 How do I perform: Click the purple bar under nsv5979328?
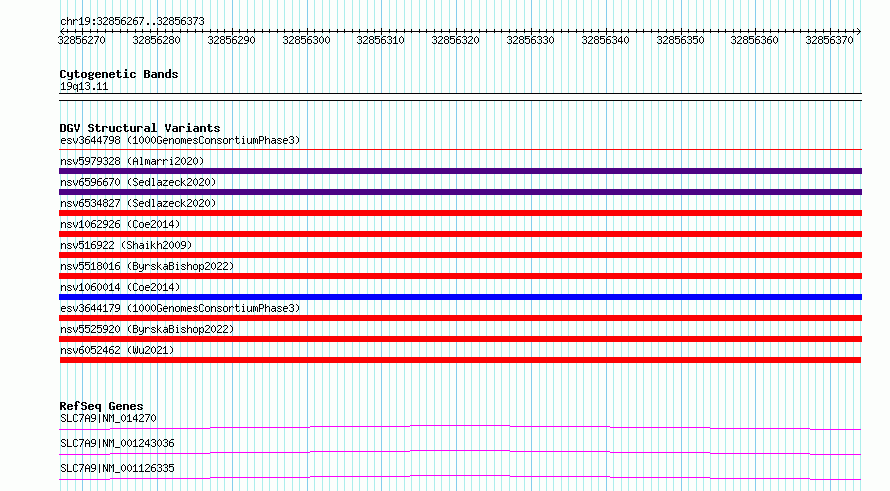click(x=460, y=171)
